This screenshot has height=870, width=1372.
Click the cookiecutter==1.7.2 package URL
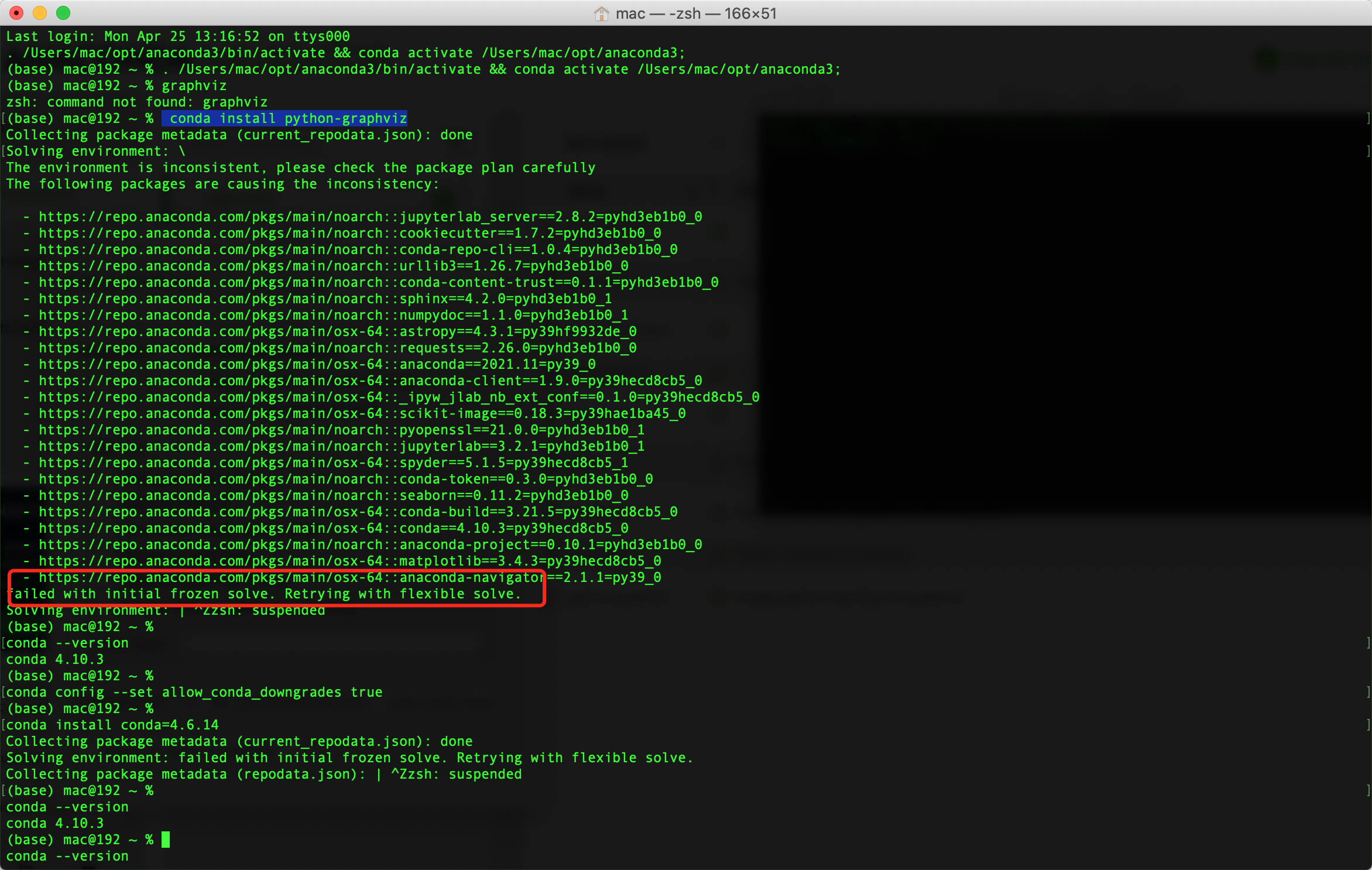pyautogui.click(x=349, y=233)
